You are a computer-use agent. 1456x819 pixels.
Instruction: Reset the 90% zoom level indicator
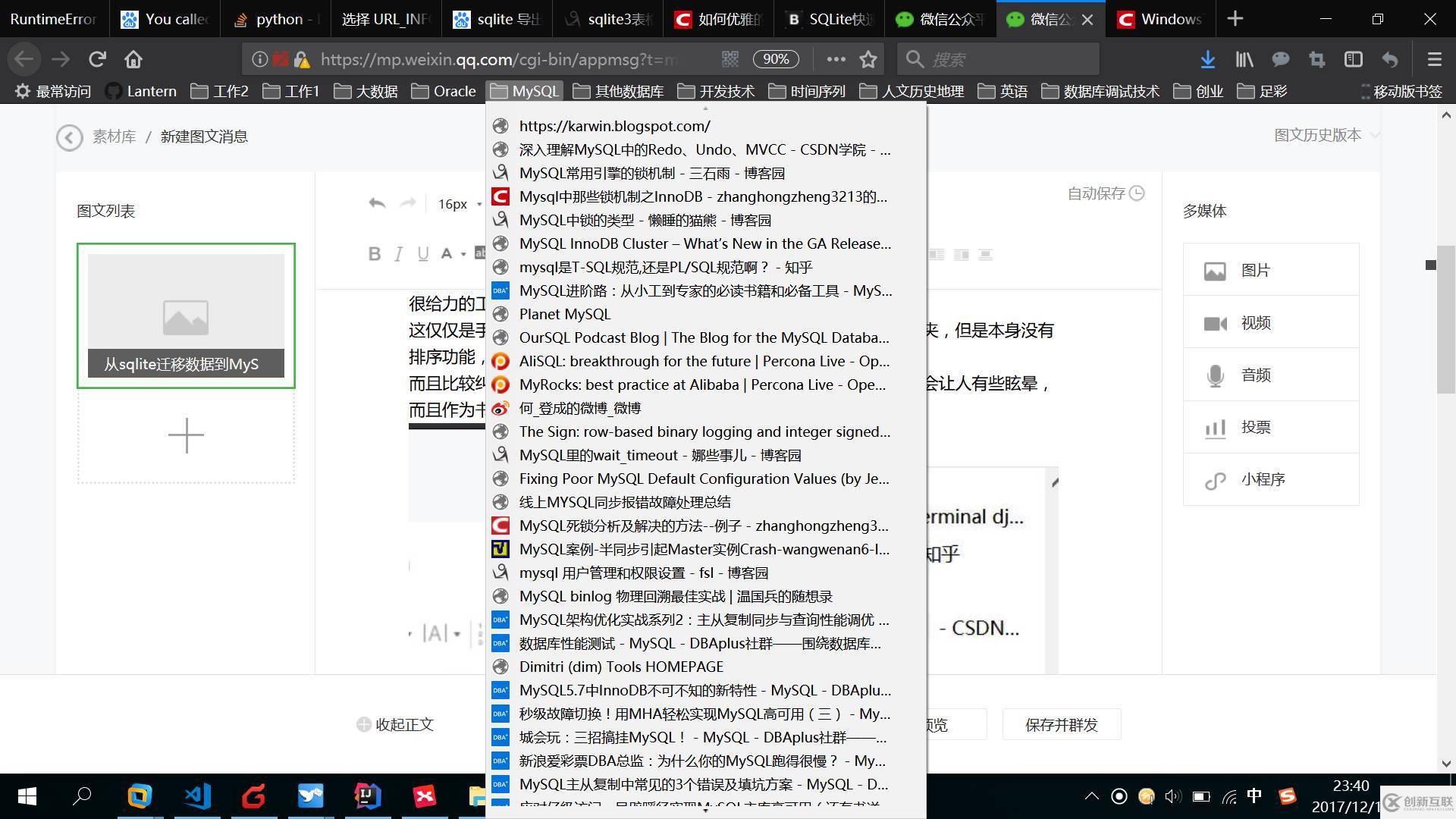point(775,59)
